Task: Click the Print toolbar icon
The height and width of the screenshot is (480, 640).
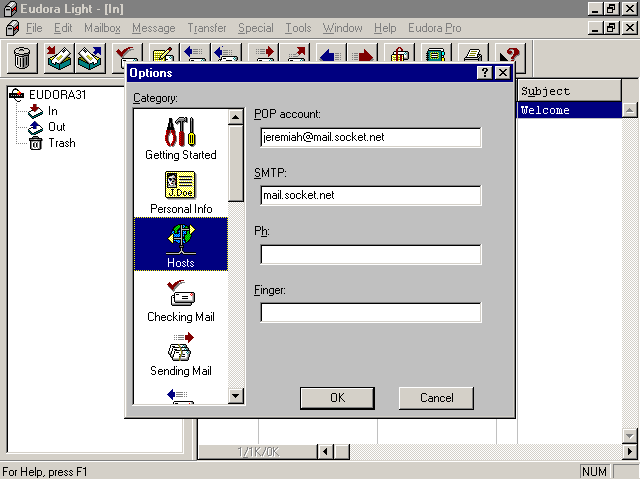Action: pos(473,53)
